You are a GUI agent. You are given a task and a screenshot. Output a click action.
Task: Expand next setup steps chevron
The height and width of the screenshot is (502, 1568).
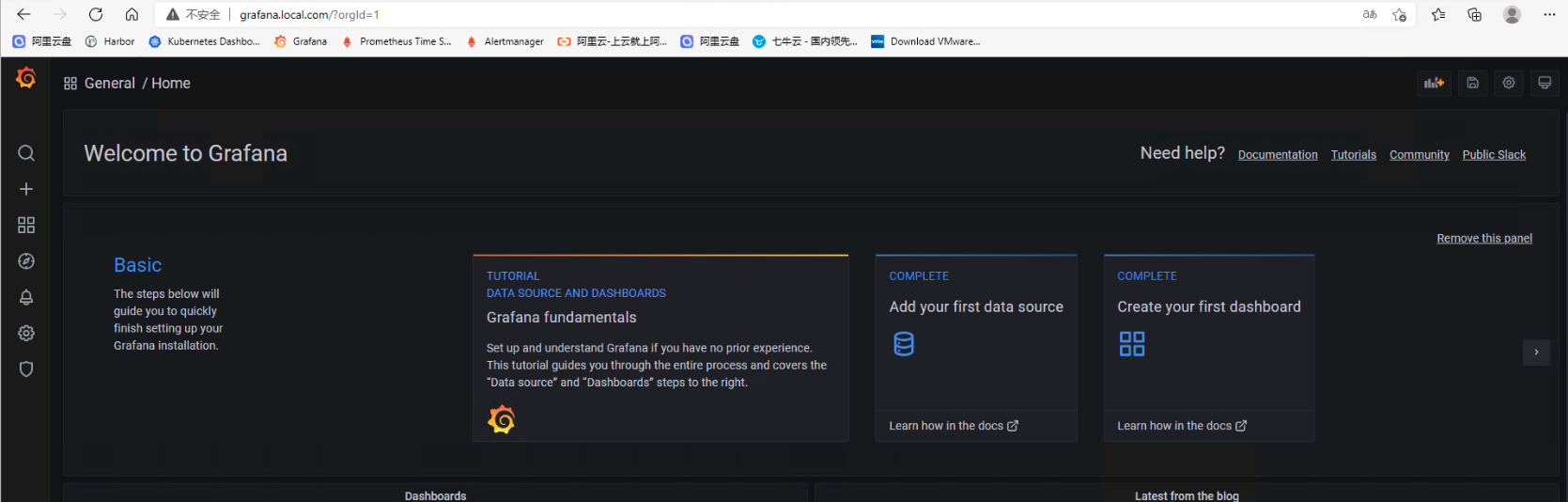[x=1536, y=353]
